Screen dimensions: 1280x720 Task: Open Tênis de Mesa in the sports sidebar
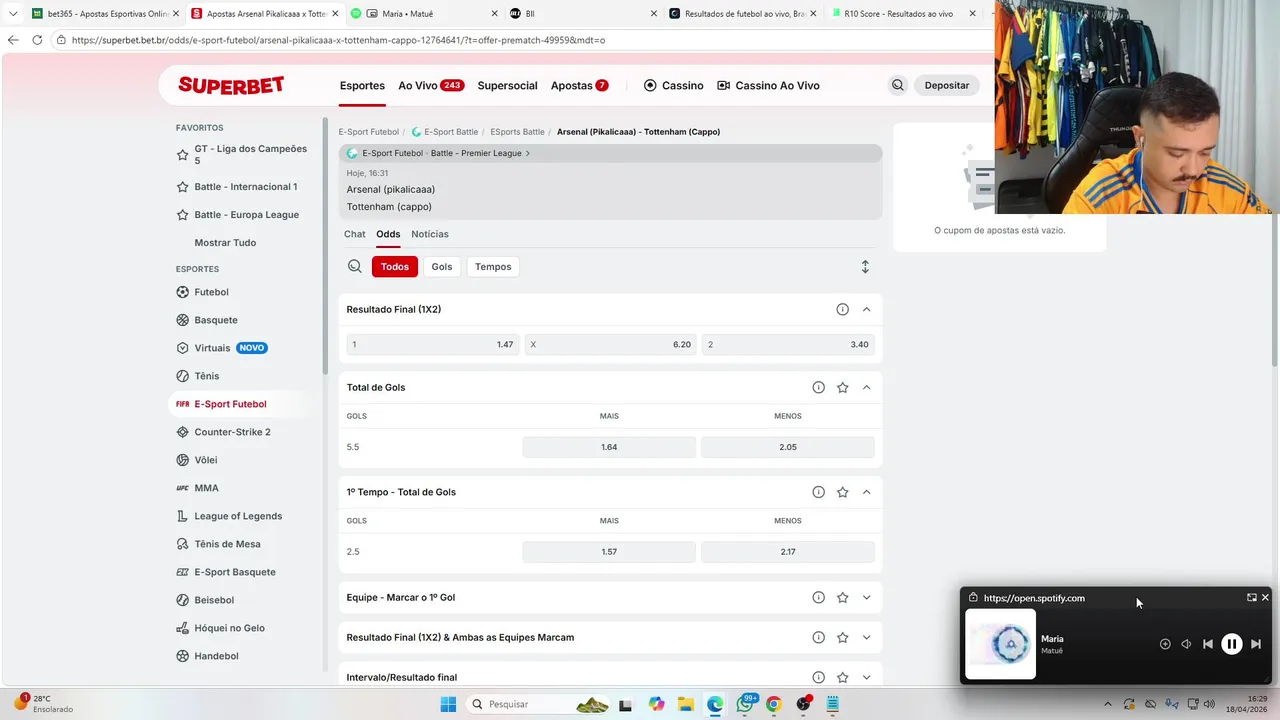pos(227,544)
